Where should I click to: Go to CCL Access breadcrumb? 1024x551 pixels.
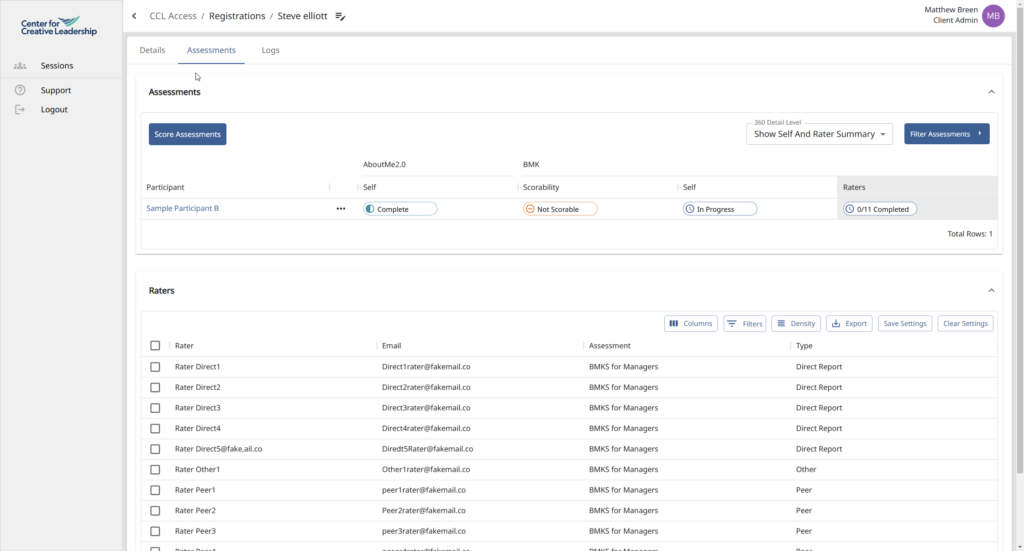[x=173, y=16]
